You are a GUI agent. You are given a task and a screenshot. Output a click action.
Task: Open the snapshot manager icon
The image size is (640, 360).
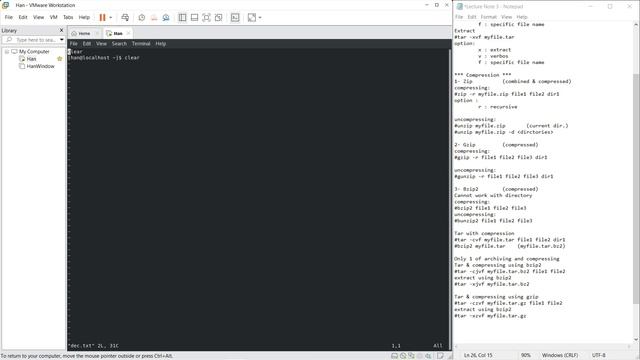[166, 18]
